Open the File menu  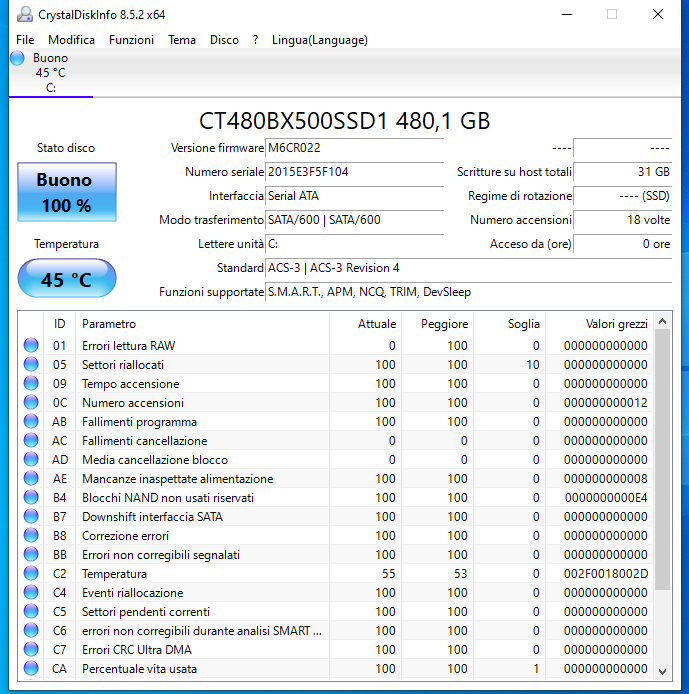[25, 40]
